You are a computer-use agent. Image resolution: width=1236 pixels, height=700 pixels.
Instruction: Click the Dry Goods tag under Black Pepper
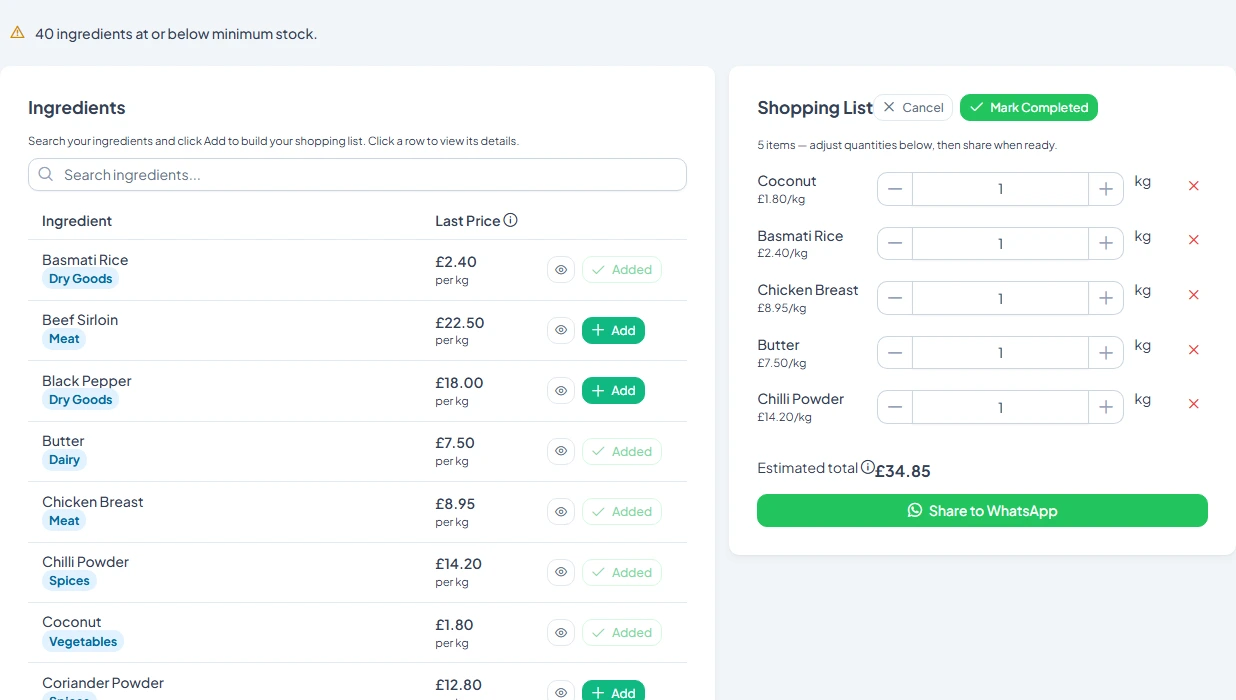[80, 400]
